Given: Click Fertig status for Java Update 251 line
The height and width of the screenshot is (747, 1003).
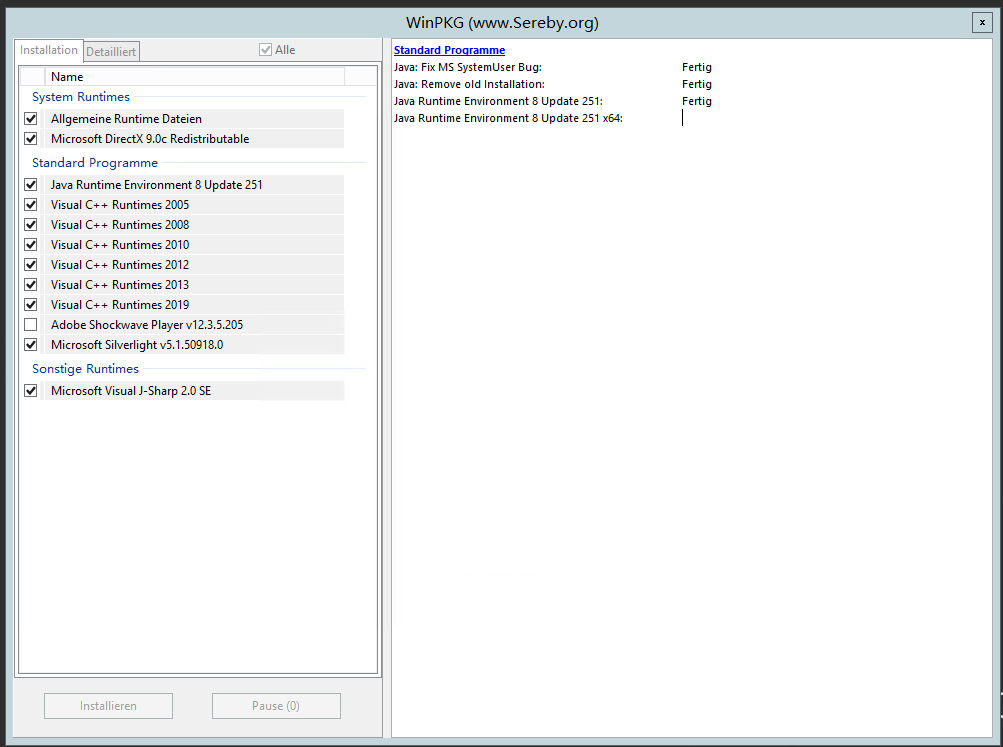Looking at the screenshot, I should tap(697, 101).
